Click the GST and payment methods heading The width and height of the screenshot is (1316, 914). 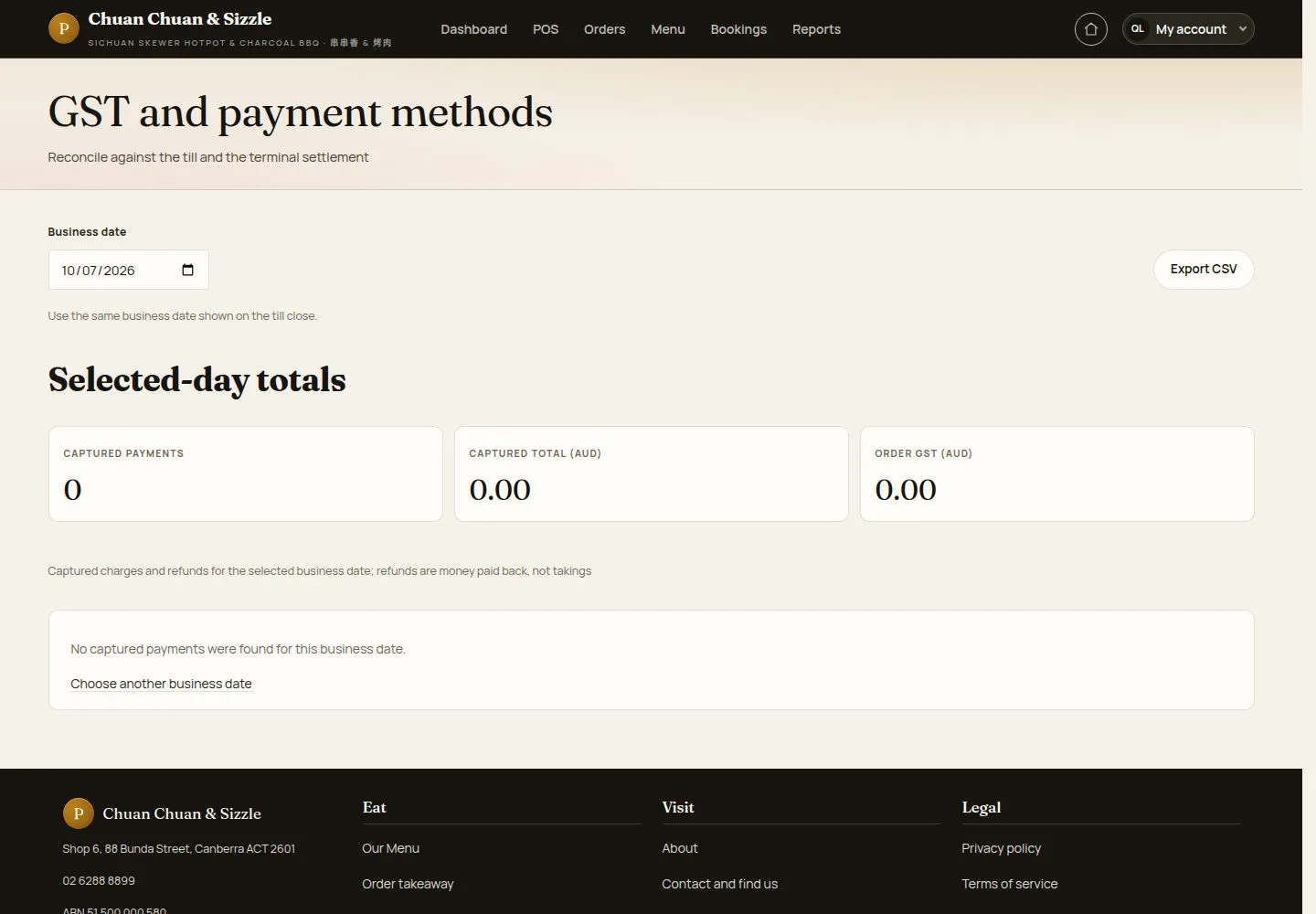coord(300,113)
